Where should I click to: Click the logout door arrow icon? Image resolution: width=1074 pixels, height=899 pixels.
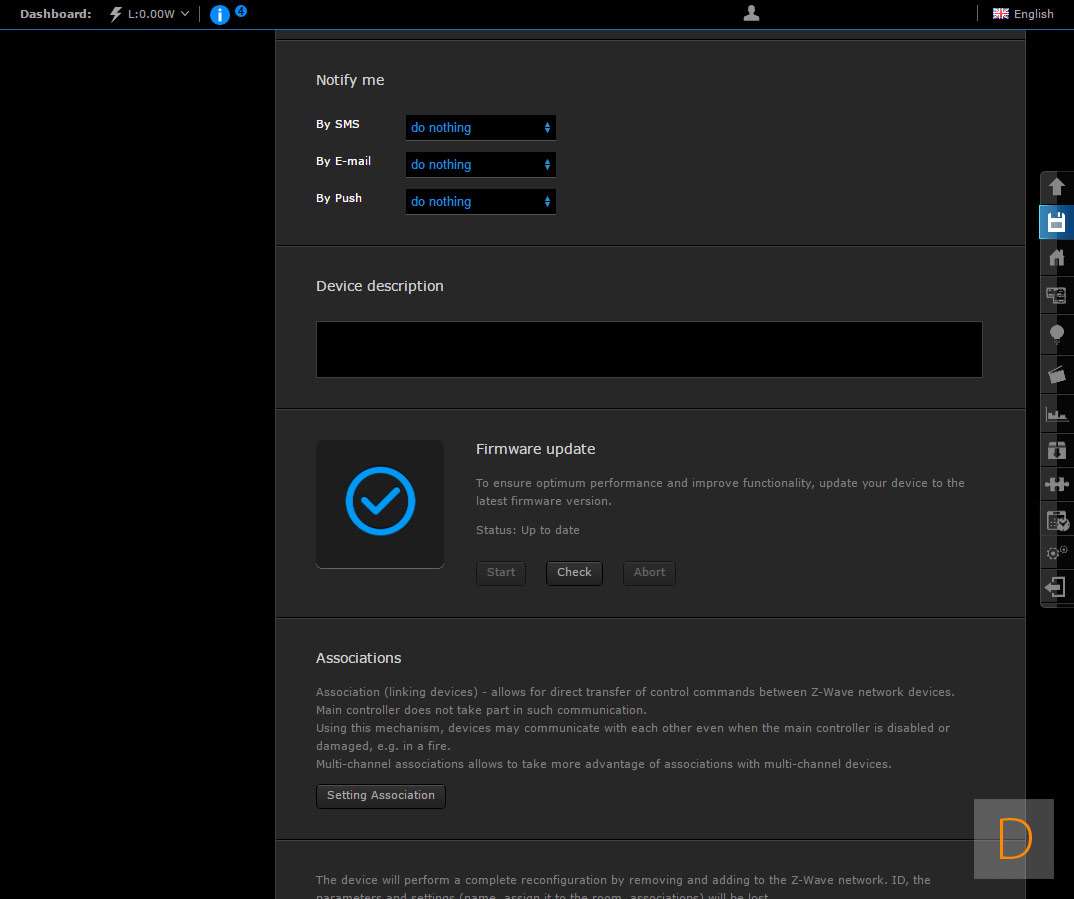pos(1056,587)
